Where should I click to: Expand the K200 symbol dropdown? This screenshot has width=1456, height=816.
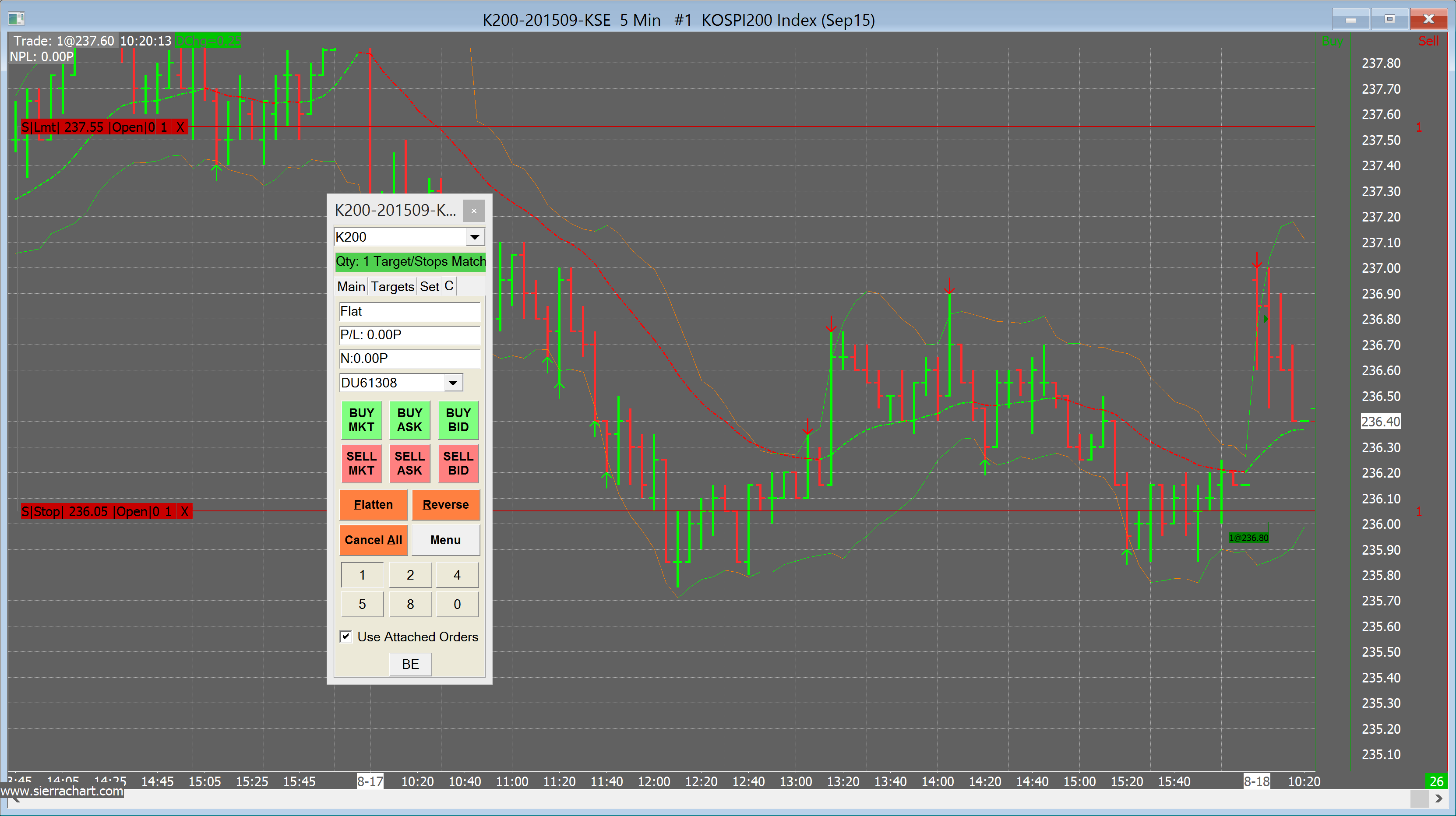[475, 237]
